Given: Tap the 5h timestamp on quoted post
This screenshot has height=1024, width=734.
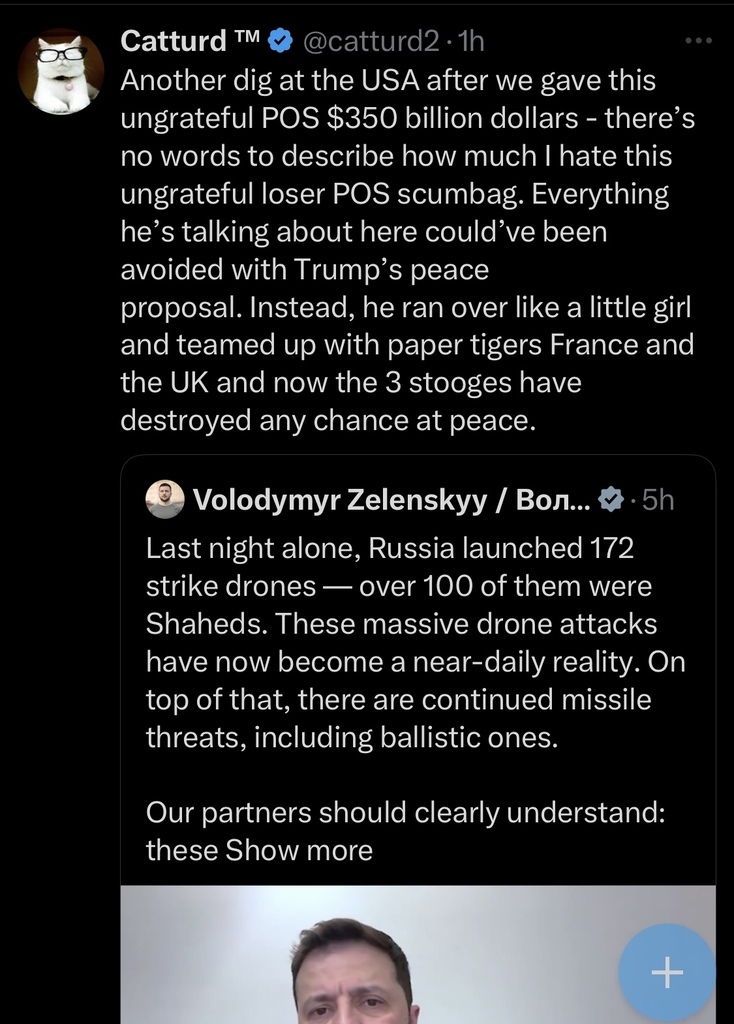Looking at the screenshot, I should pyautogui.click(x=658, y=499).
